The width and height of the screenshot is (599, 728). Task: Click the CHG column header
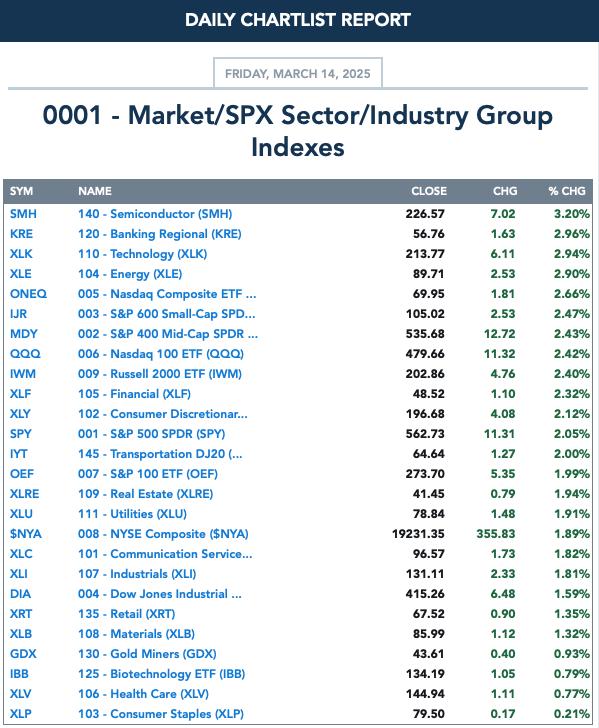[505, 191]
